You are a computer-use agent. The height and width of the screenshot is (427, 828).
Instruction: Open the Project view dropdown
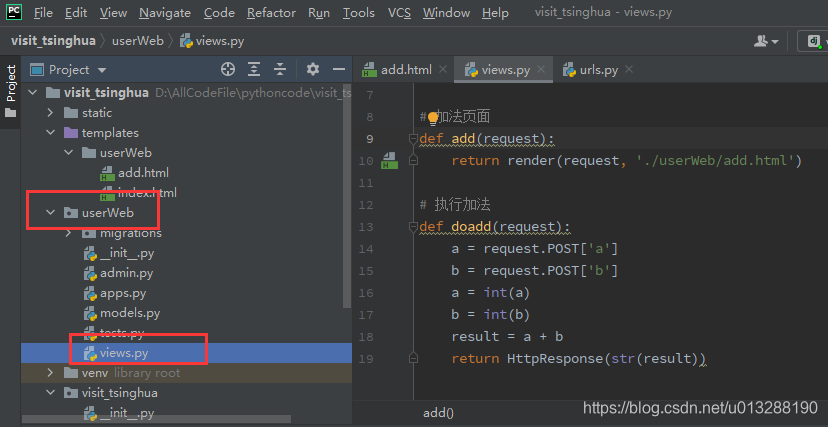point(102,70)
